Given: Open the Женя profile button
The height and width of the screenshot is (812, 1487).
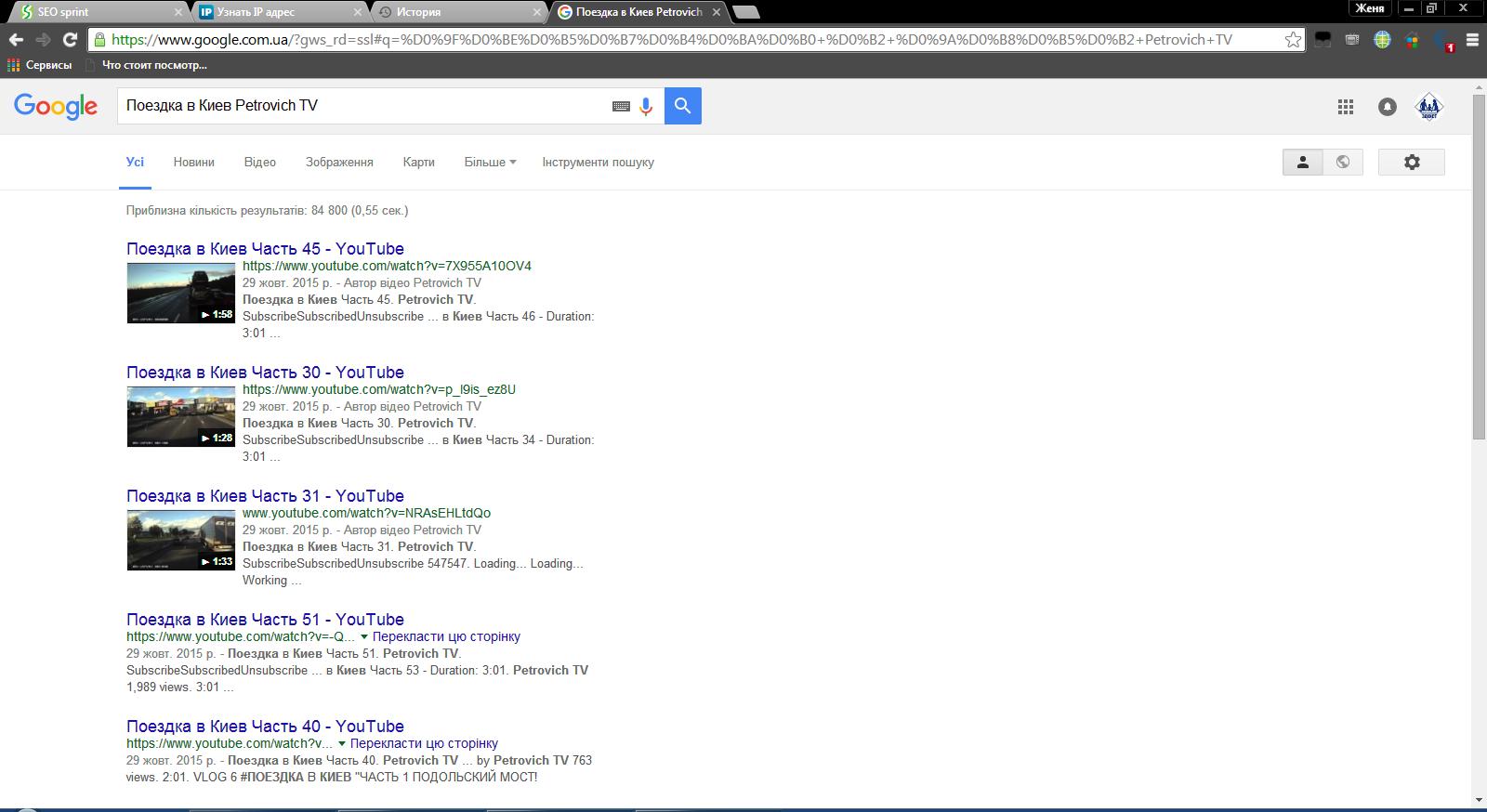Looking at the screenshot, I should pyautogui.click(x=1371, y=8).
